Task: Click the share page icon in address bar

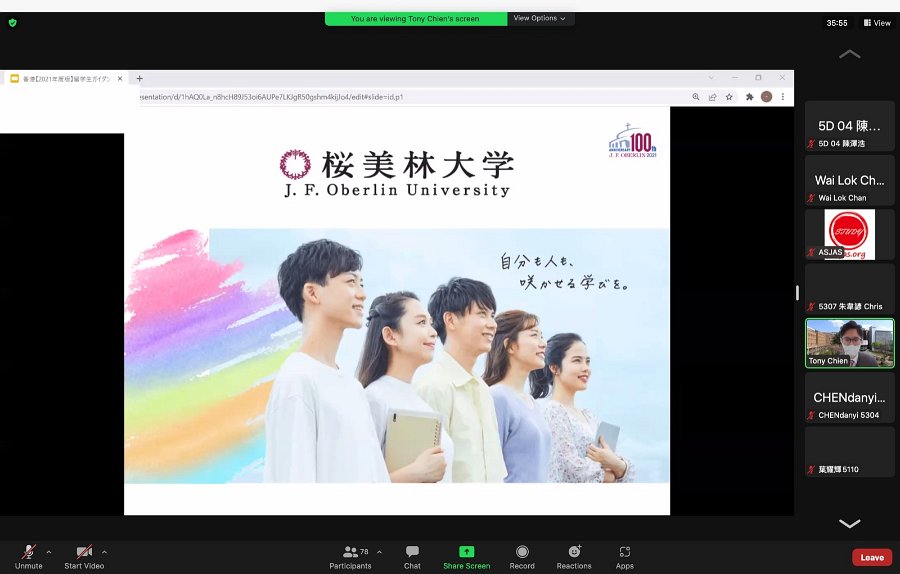Action: coord(712,97)
